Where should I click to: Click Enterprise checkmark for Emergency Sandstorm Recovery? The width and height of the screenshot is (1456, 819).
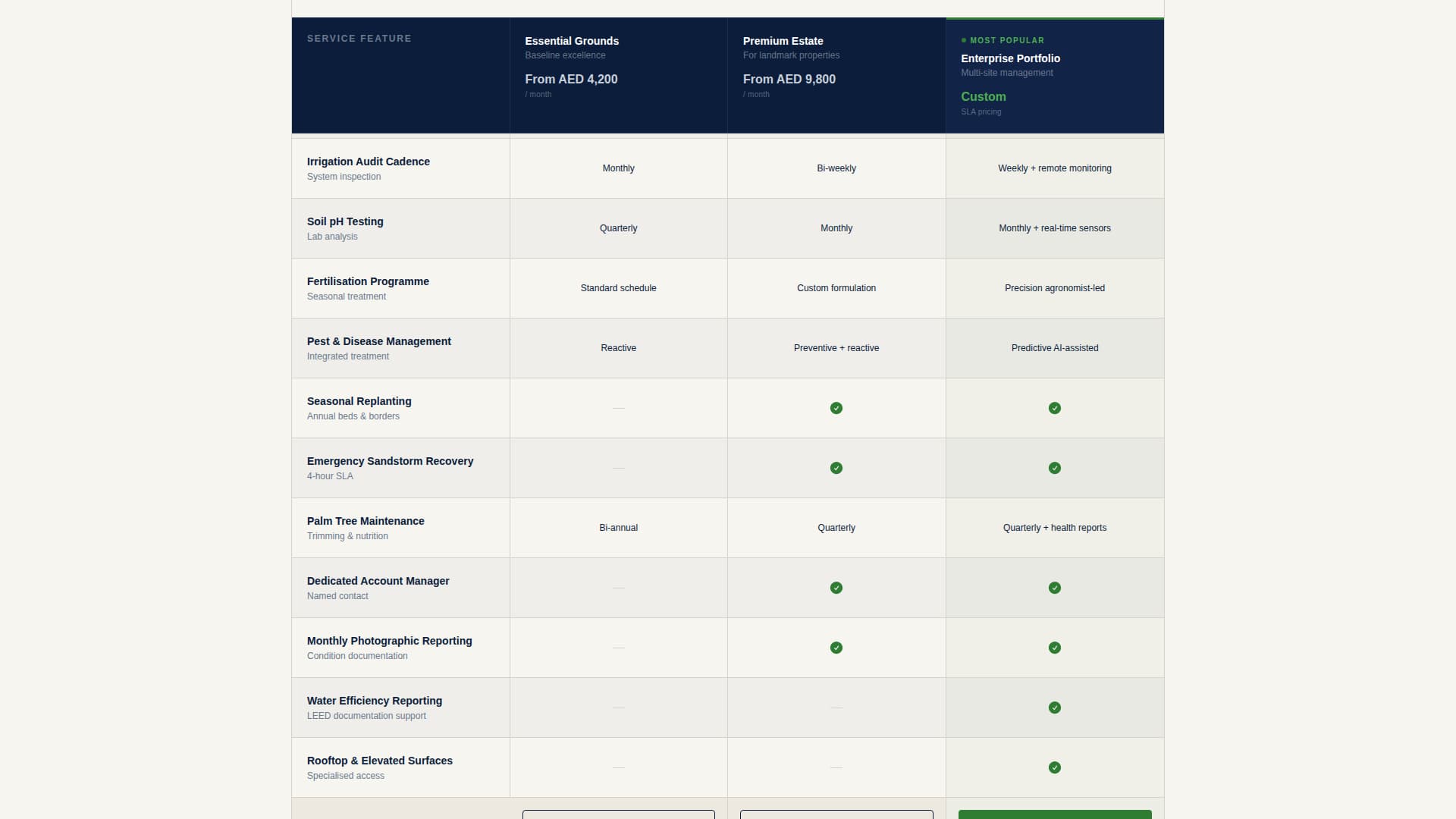(1055, 468)
